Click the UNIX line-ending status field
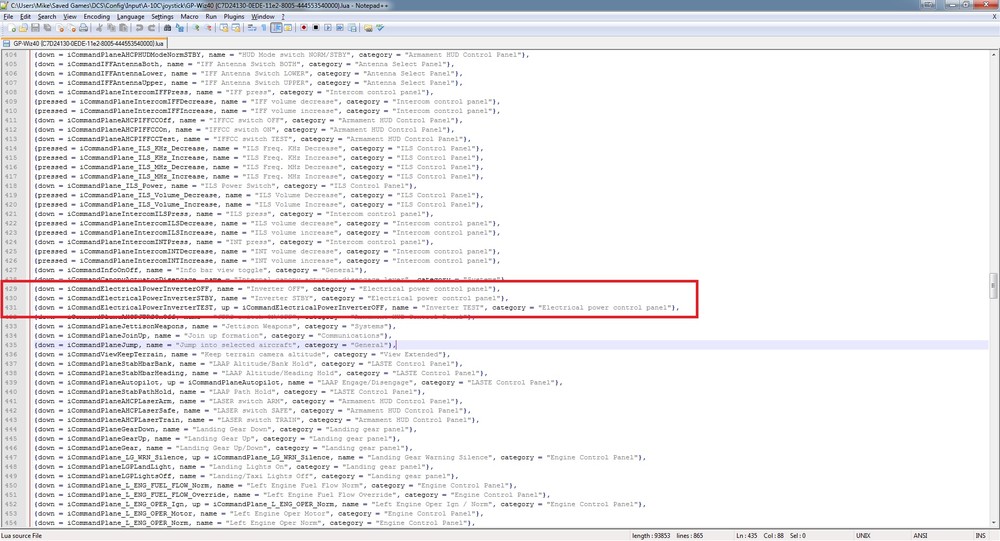The image size is (1000, 541). pos(863,536)
